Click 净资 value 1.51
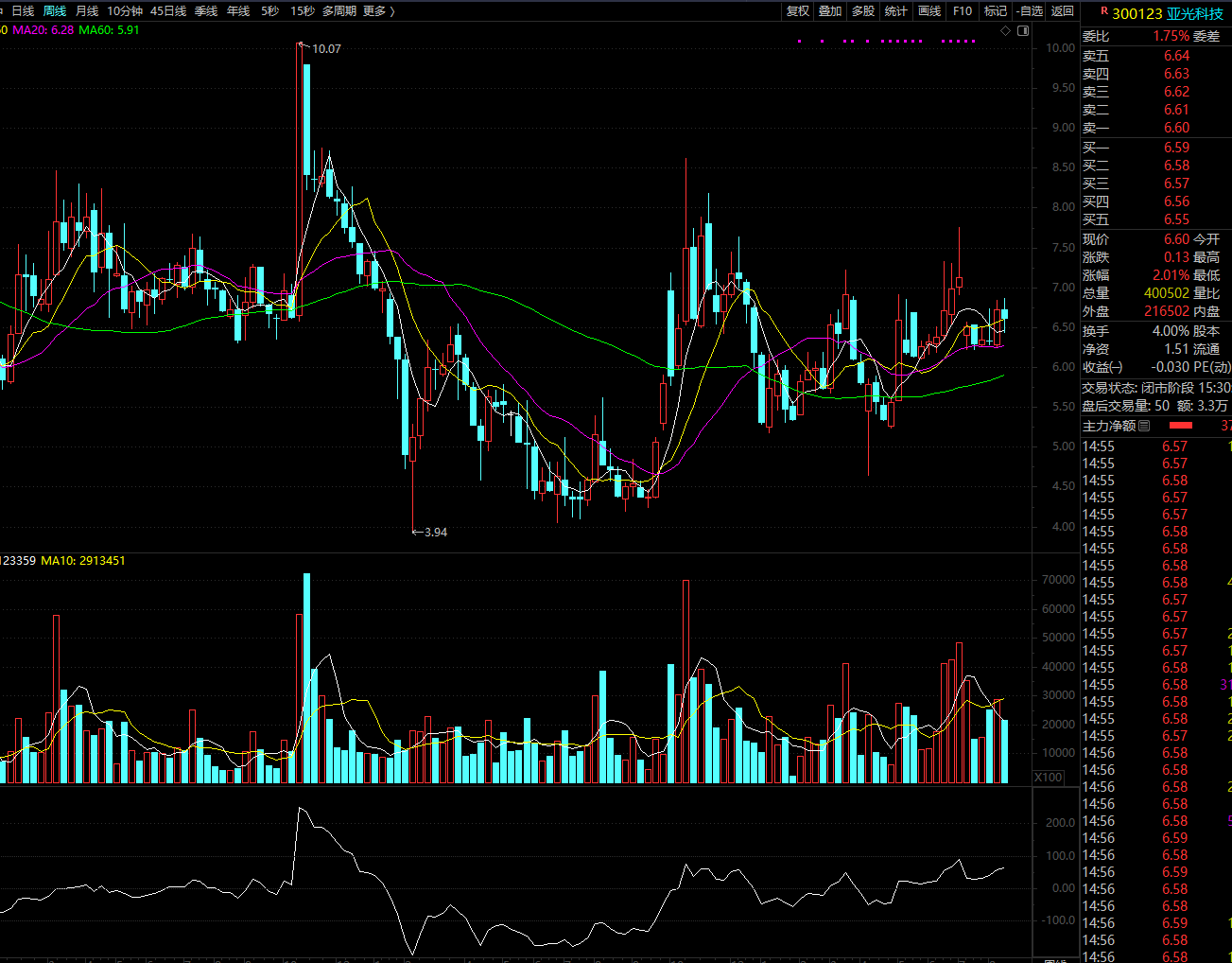Image resolution: width=1232 pixels, height=963 pixels. pos(1176,349)
